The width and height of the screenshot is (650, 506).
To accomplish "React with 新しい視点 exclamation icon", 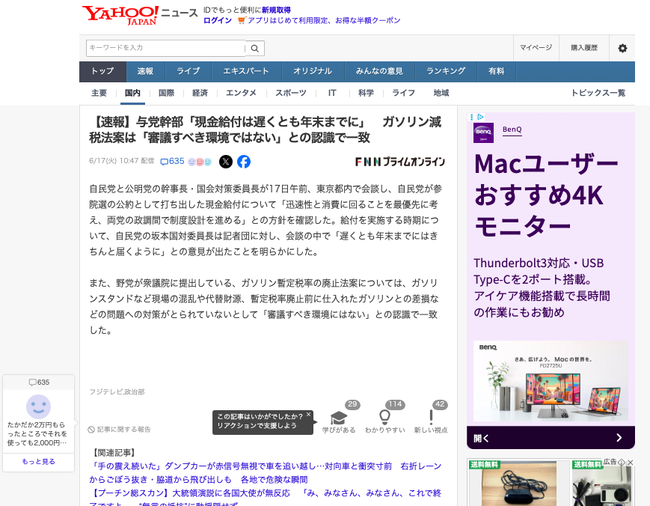I will tap(431, 418).
